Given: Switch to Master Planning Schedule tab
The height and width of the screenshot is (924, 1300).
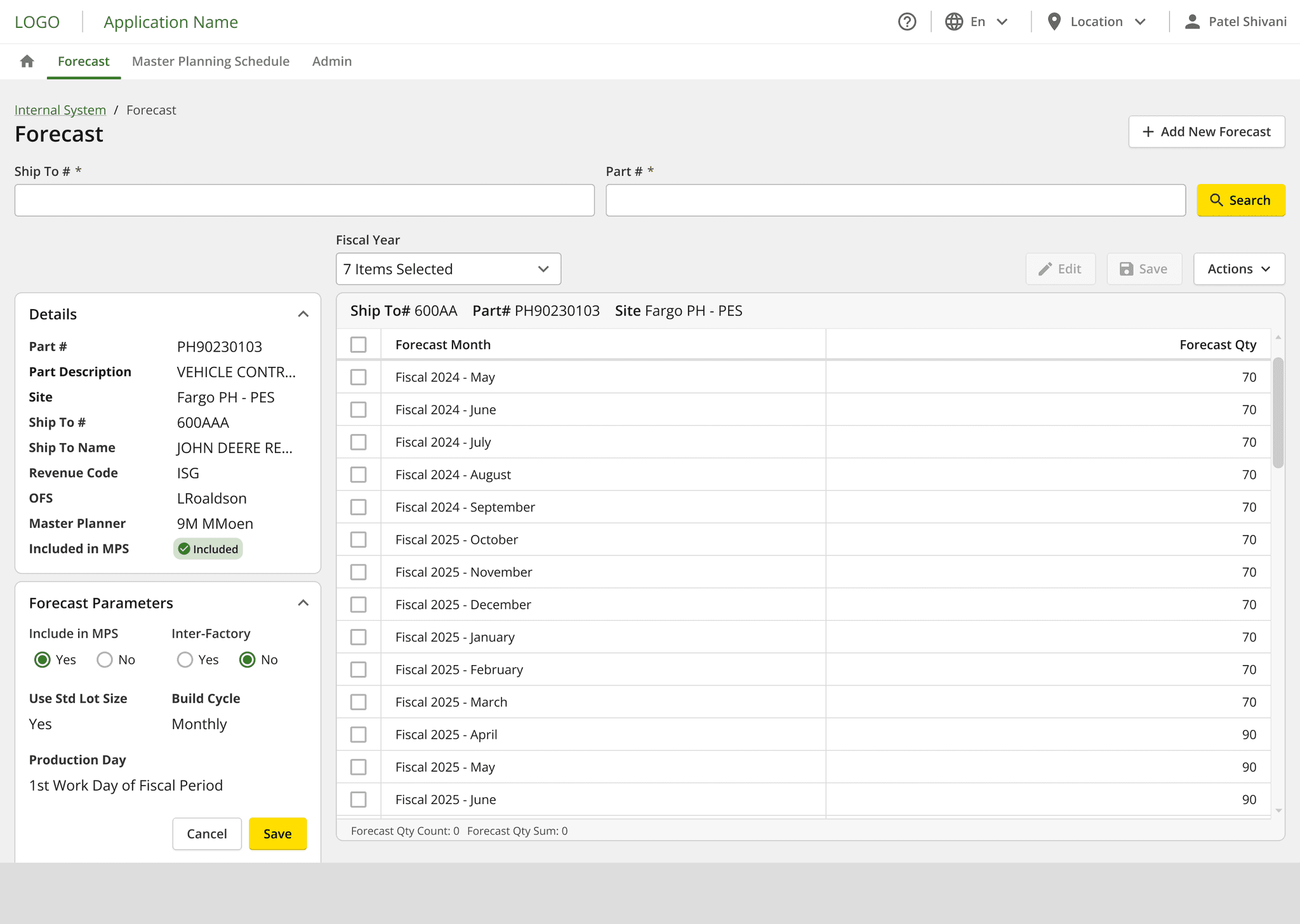Looking at the screenshot, I should pos(211,61).
